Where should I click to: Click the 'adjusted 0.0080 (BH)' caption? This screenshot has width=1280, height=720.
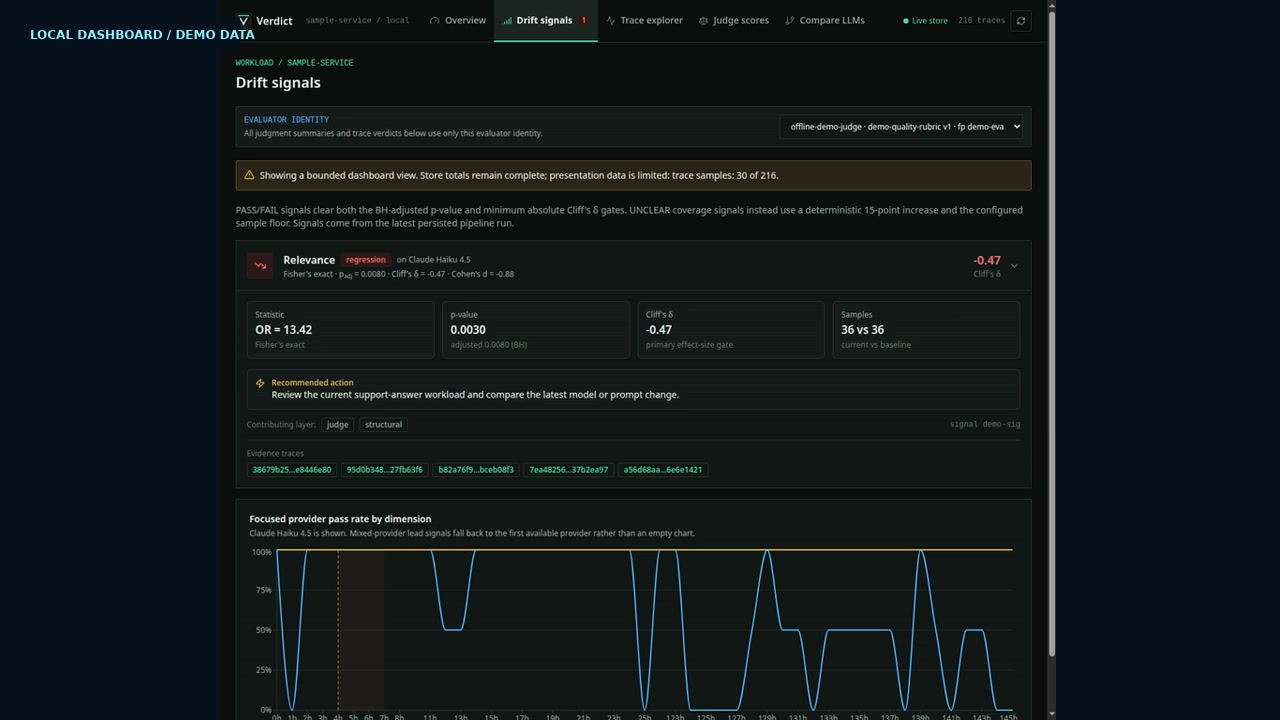(489, 345)
